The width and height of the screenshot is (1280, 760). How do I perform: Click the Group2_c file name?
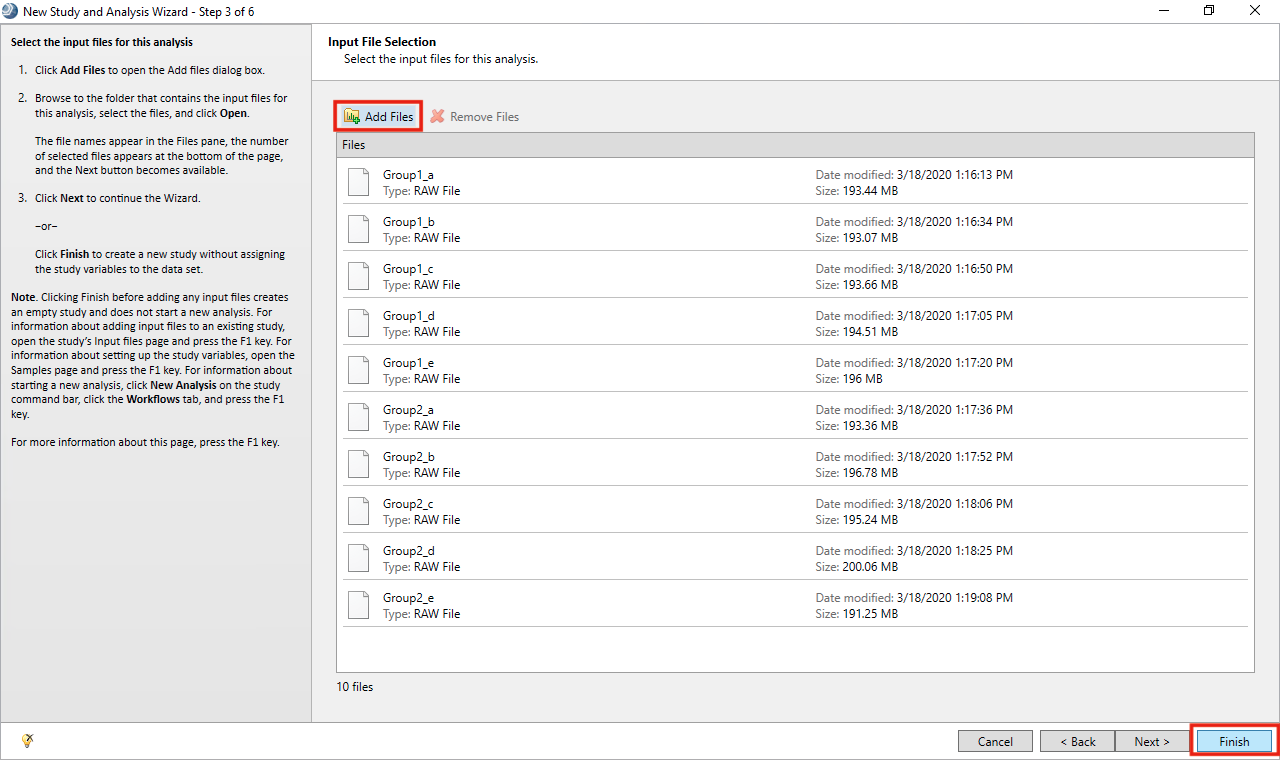[408, 504]
